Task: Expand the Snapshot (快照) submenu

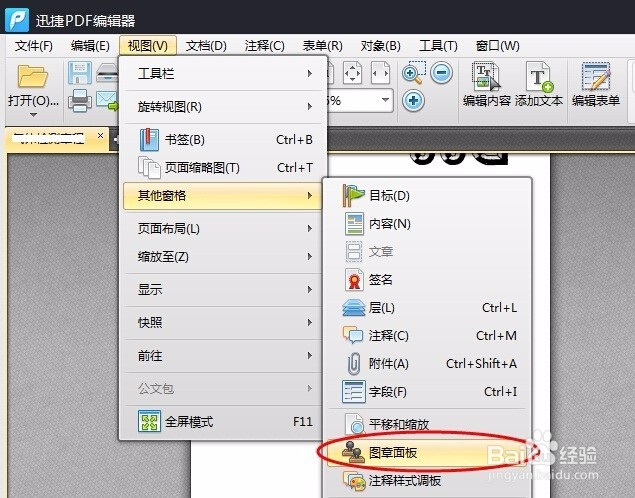Action: [x=225, y=323]
